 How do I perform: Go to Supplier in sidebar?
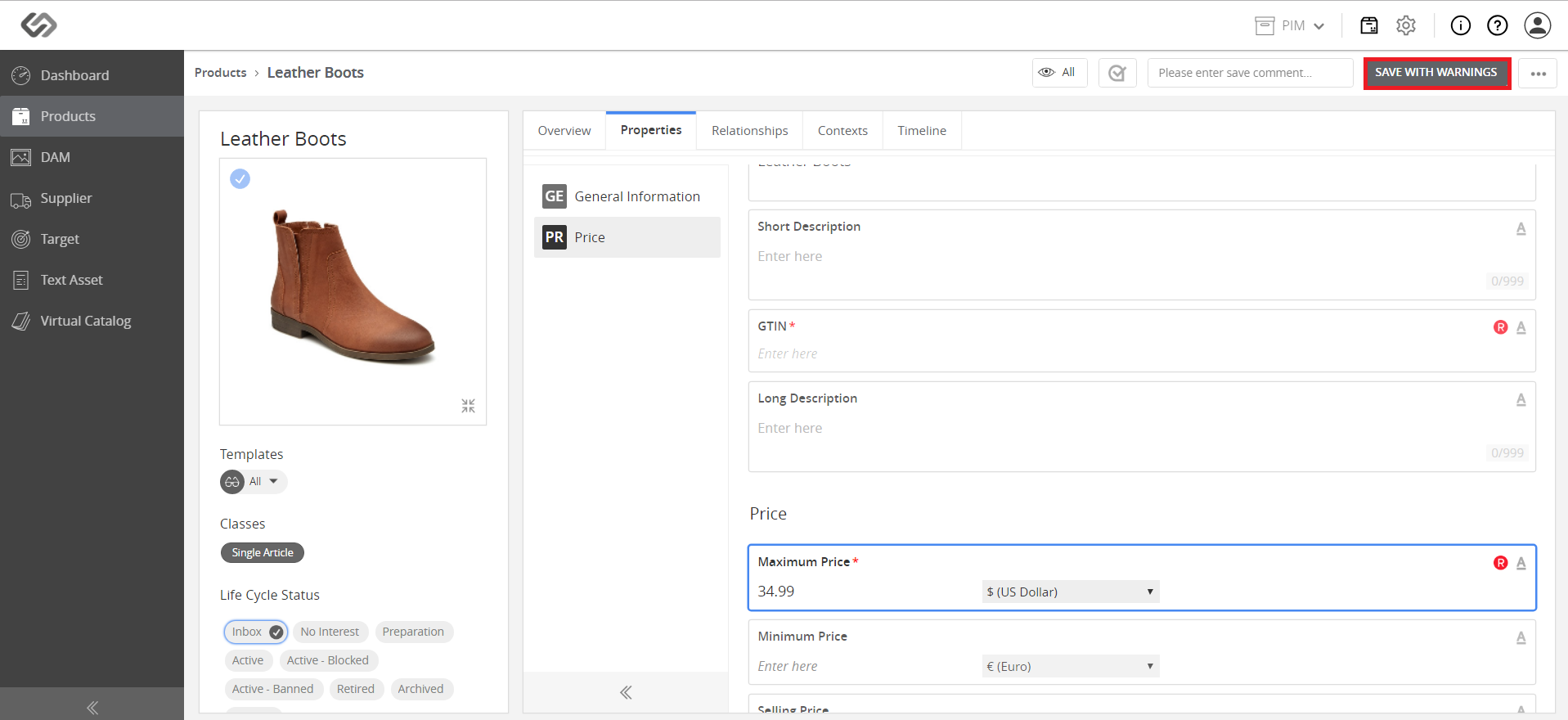tap(92, 198)
